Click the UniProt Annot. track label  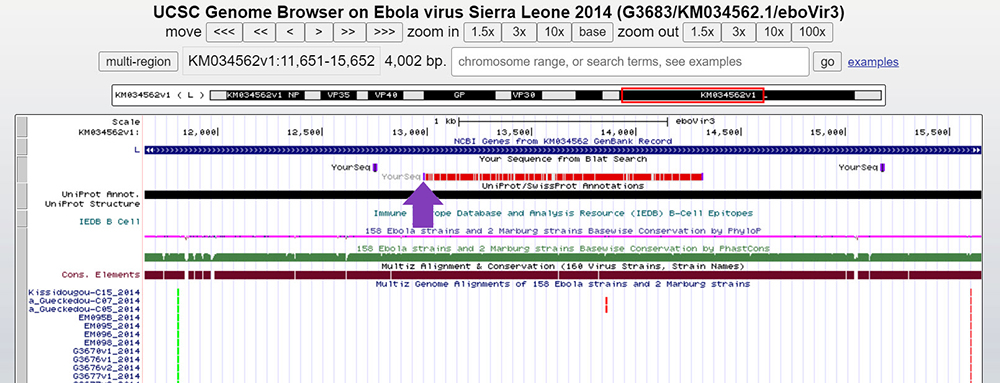[100, 194]
